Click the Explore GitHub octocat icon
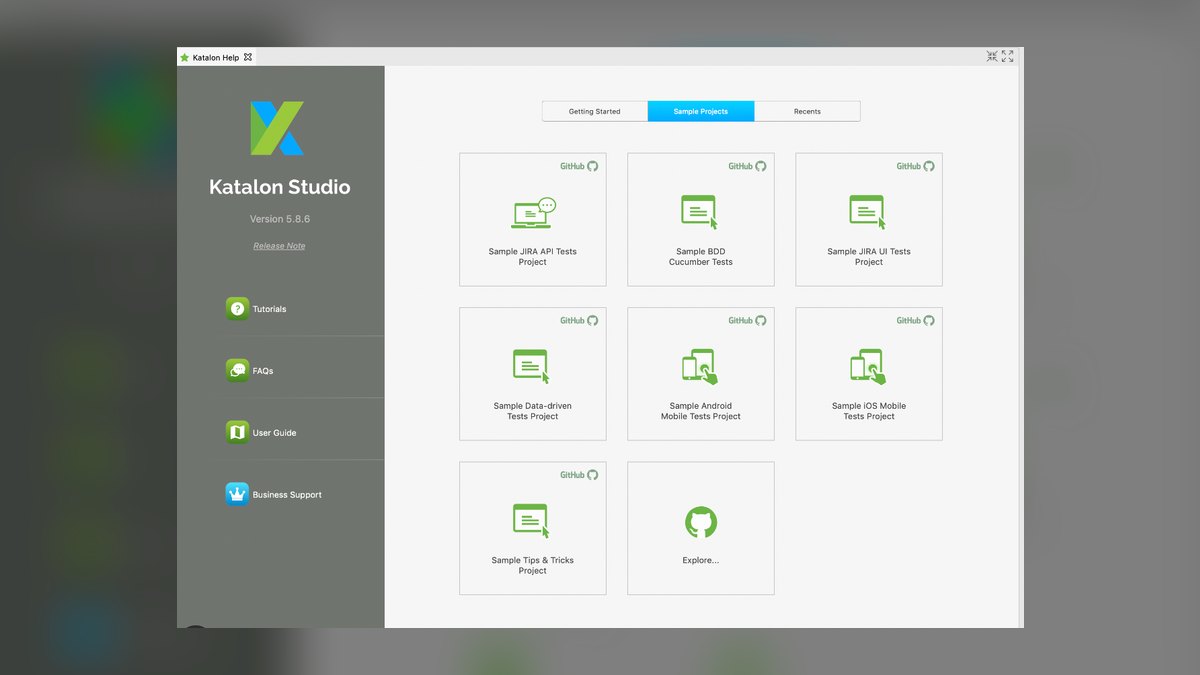The width and height of the screenshot is (1200, 675). [x=701, y=522]
